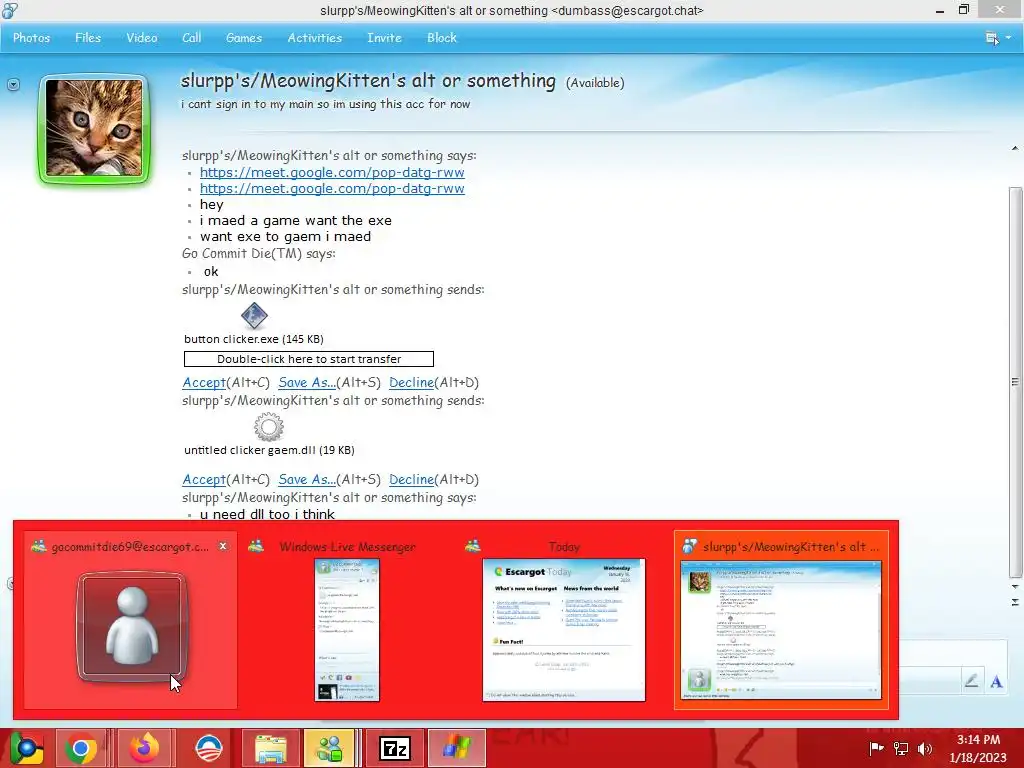The width and height of the screenshot is (1024, 768).
Task: Click 'Double-click here to start transfer' box
Action: point(309,359)
